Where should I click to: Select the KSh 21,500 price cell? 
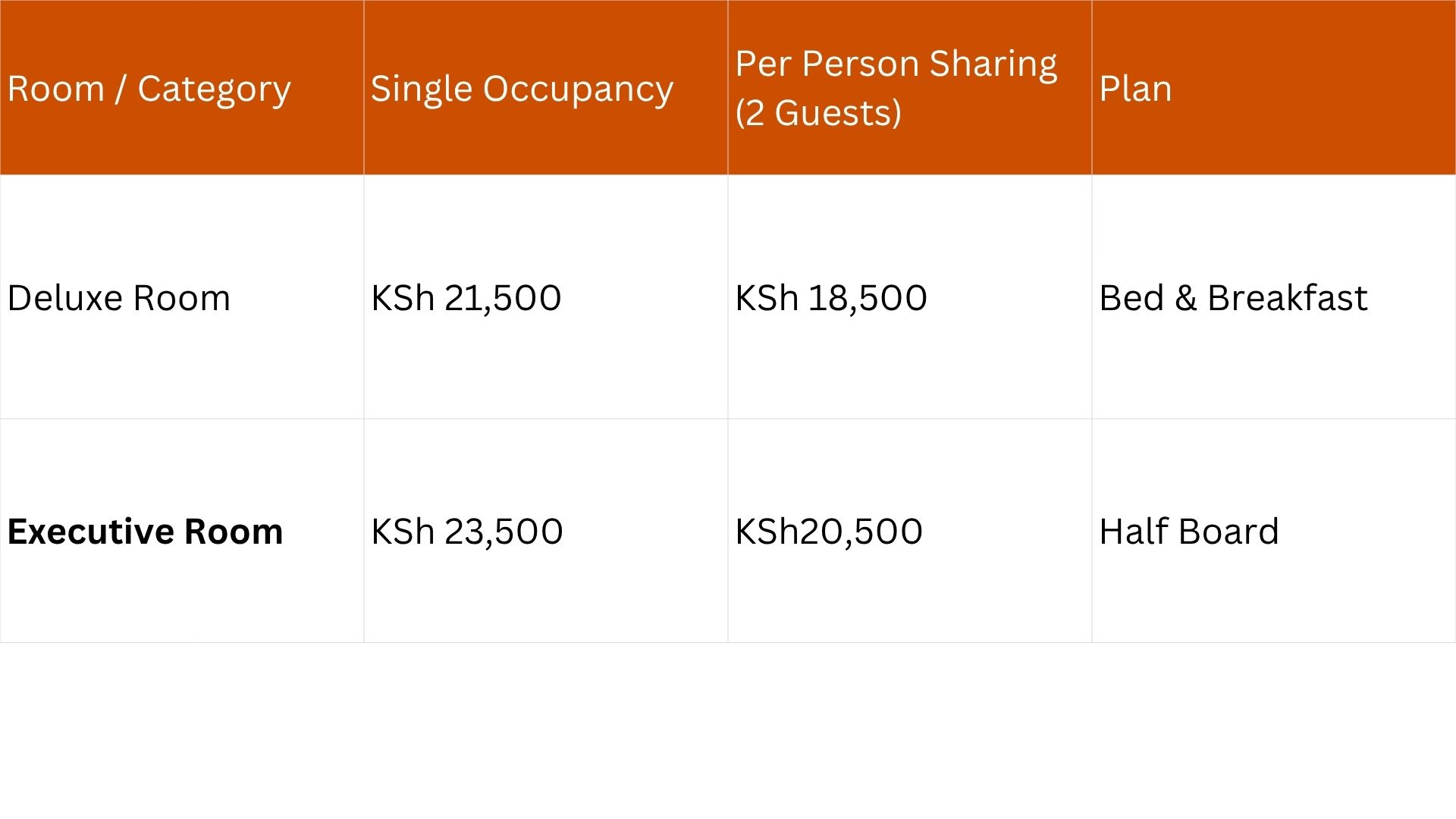466,298
